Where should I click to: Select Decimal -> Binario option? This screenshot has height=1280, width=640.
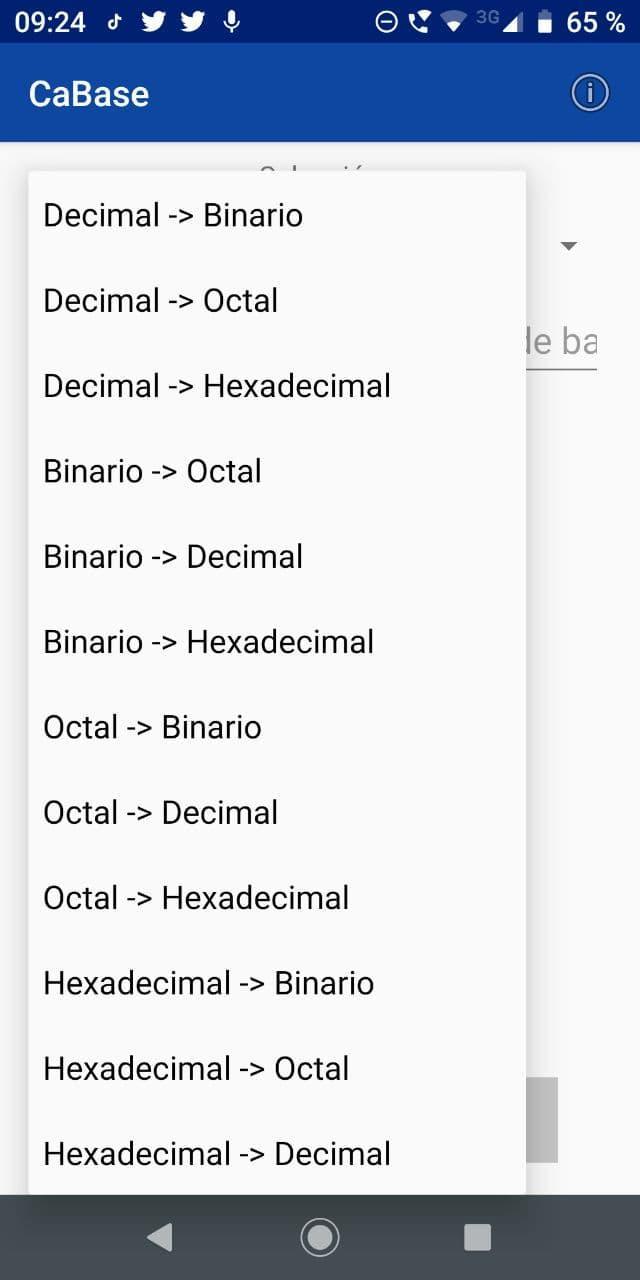[173, 215]
